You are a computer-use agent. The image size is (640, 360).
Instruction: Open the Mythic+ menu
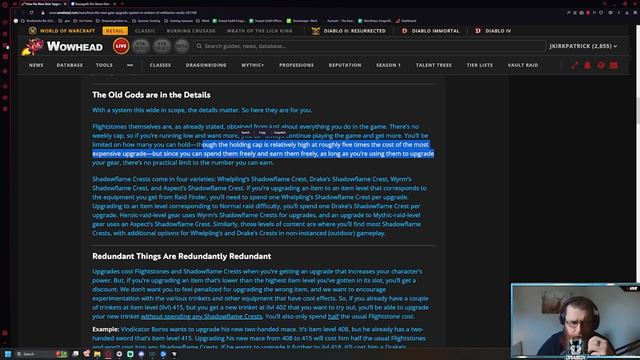coord(253,65)
